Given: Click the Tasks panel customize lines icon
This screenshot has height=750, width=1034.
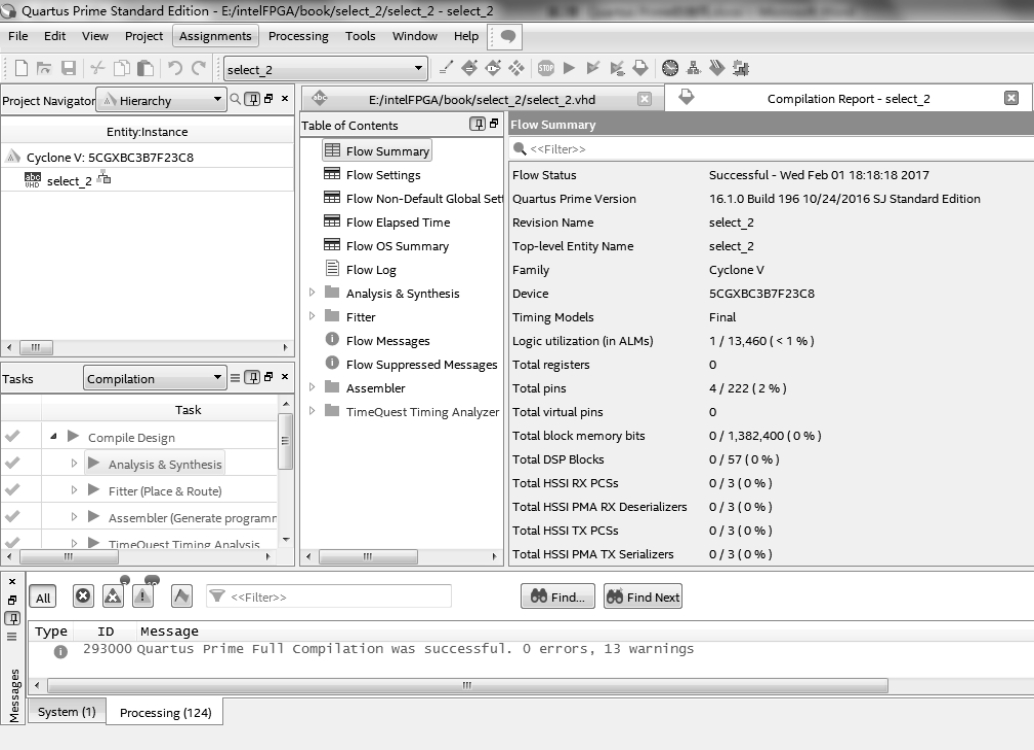Looking at the screenshot, I should click(235, 378).
